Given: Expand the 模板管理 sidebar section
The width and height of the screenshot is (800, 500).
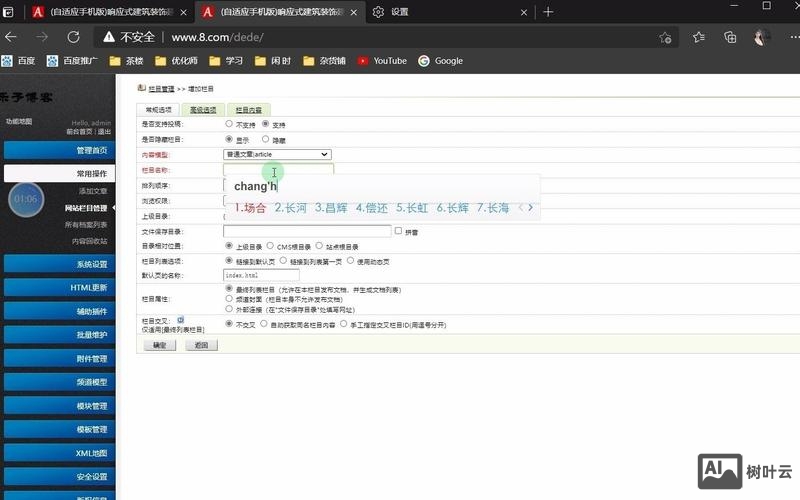Looking at the screenshot, I should (x=59, y=430).
